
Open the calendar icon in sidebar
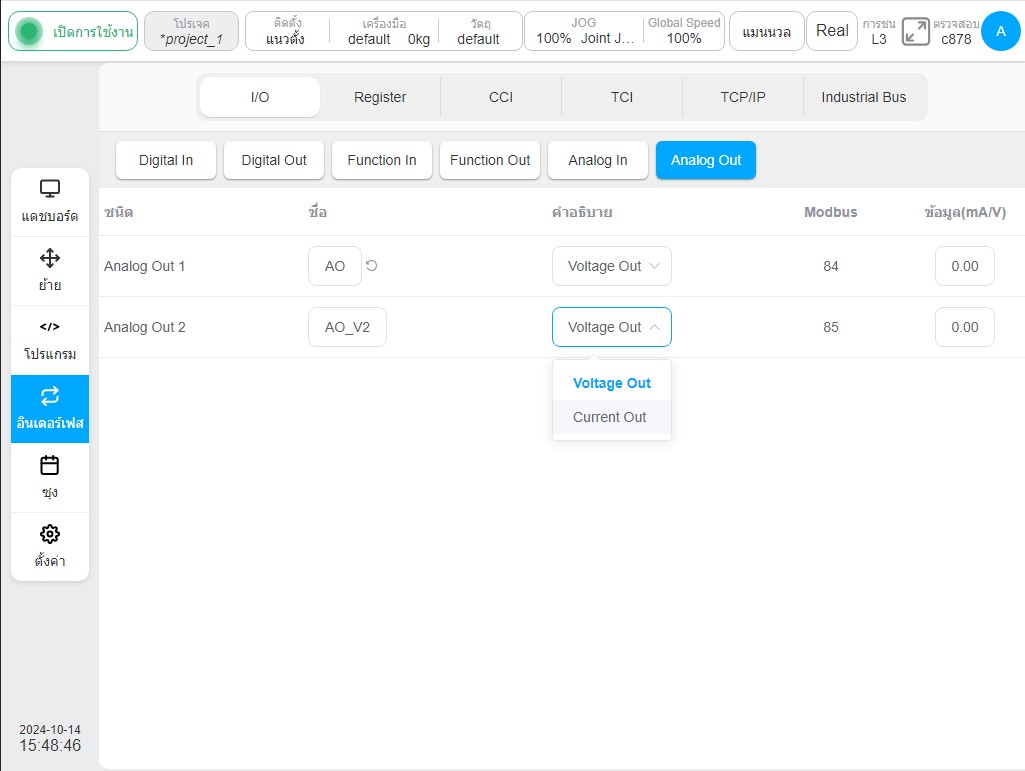(x=50, y=465)
